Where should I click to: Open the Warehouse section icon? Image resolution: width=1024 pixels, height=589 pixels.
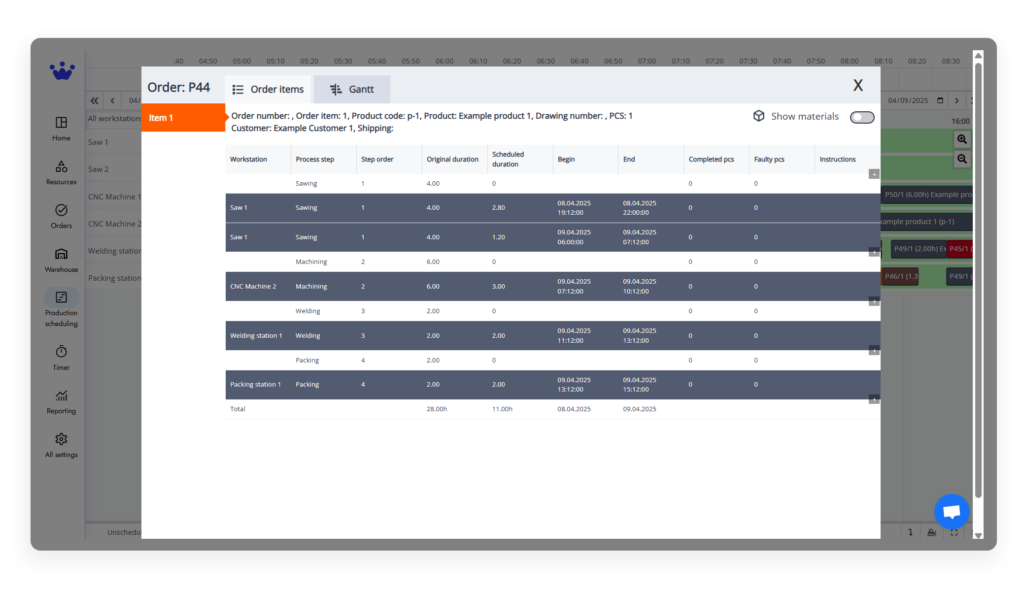coord(61,255)
